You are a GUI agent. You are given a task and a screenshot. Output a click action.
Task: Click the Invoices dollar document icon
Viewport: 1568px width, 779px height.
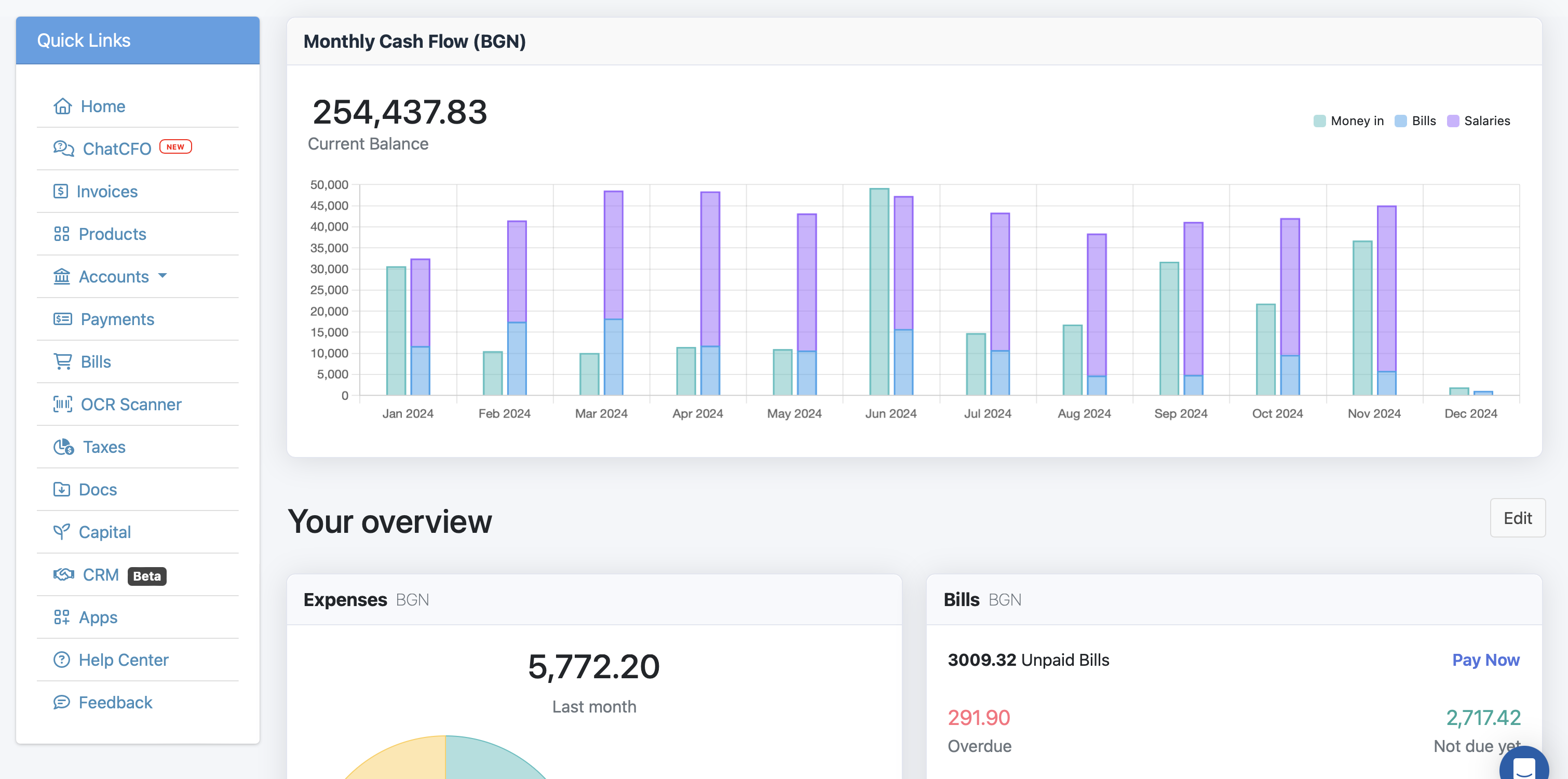point(61,191)
